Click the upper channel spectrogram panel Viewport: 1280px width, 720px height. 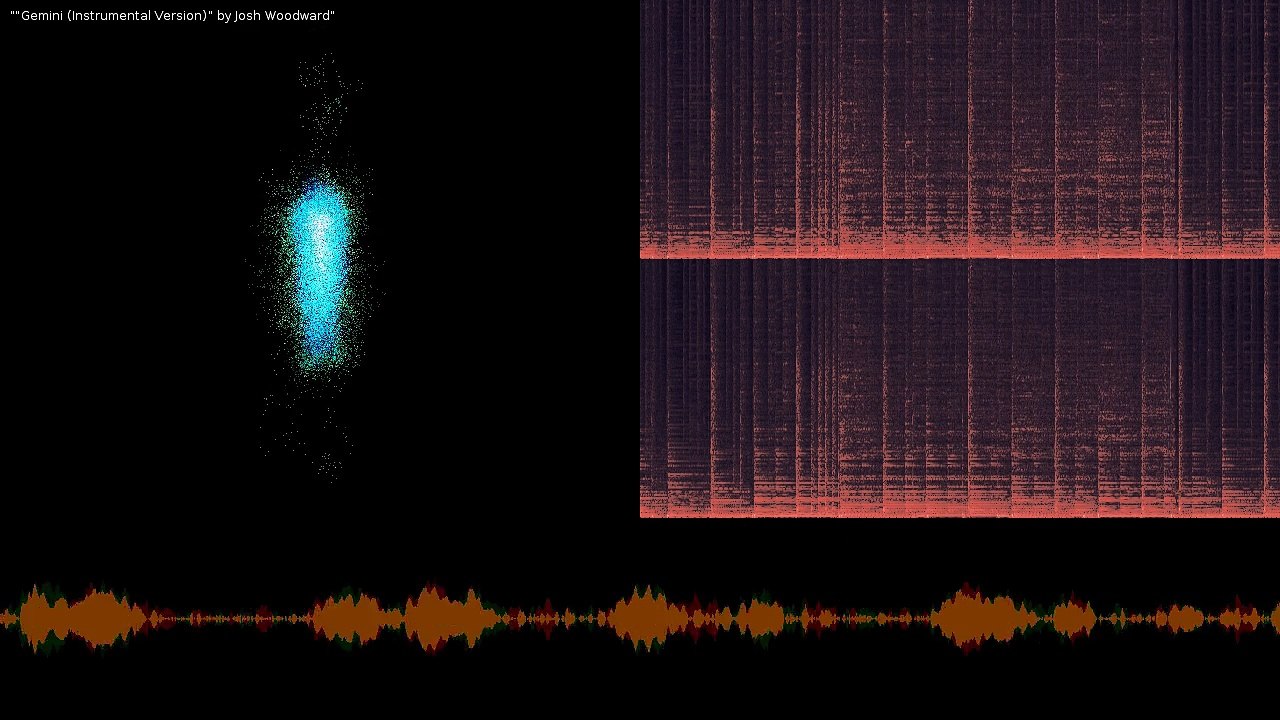click(x=960, y=129)
